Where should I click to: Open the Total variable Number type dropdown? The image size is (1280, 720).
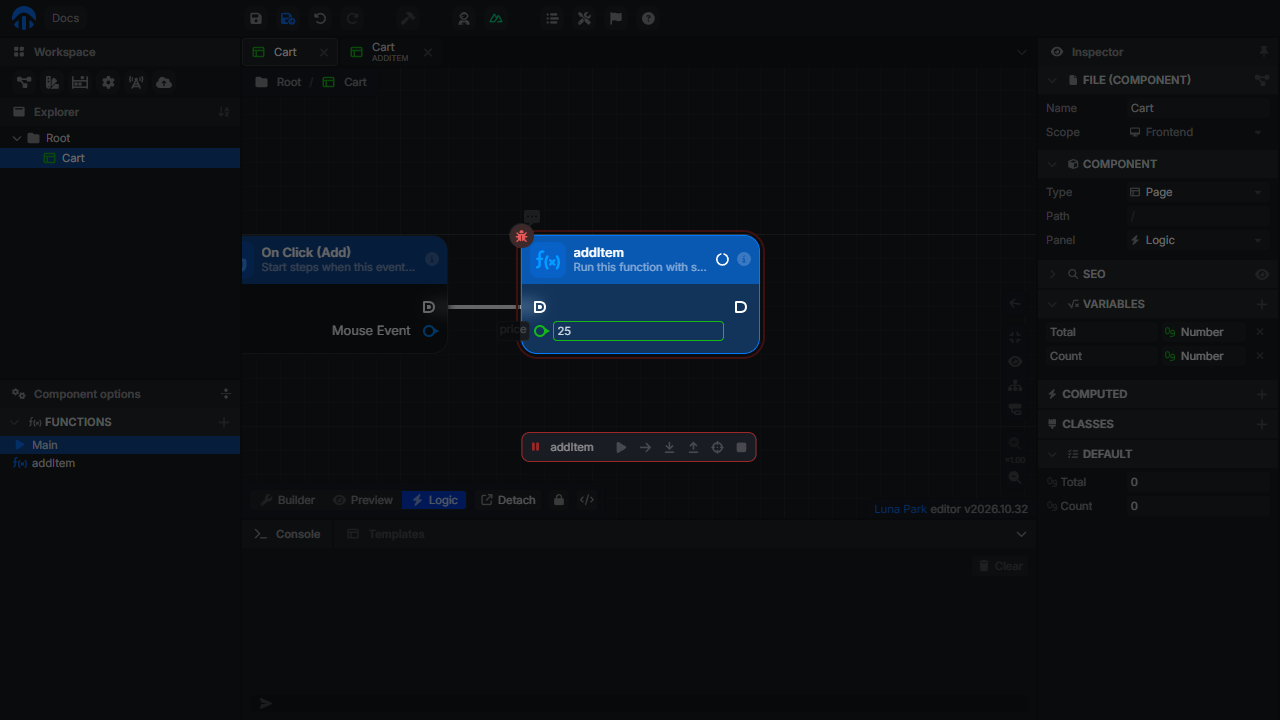[x=1203, y=332]
